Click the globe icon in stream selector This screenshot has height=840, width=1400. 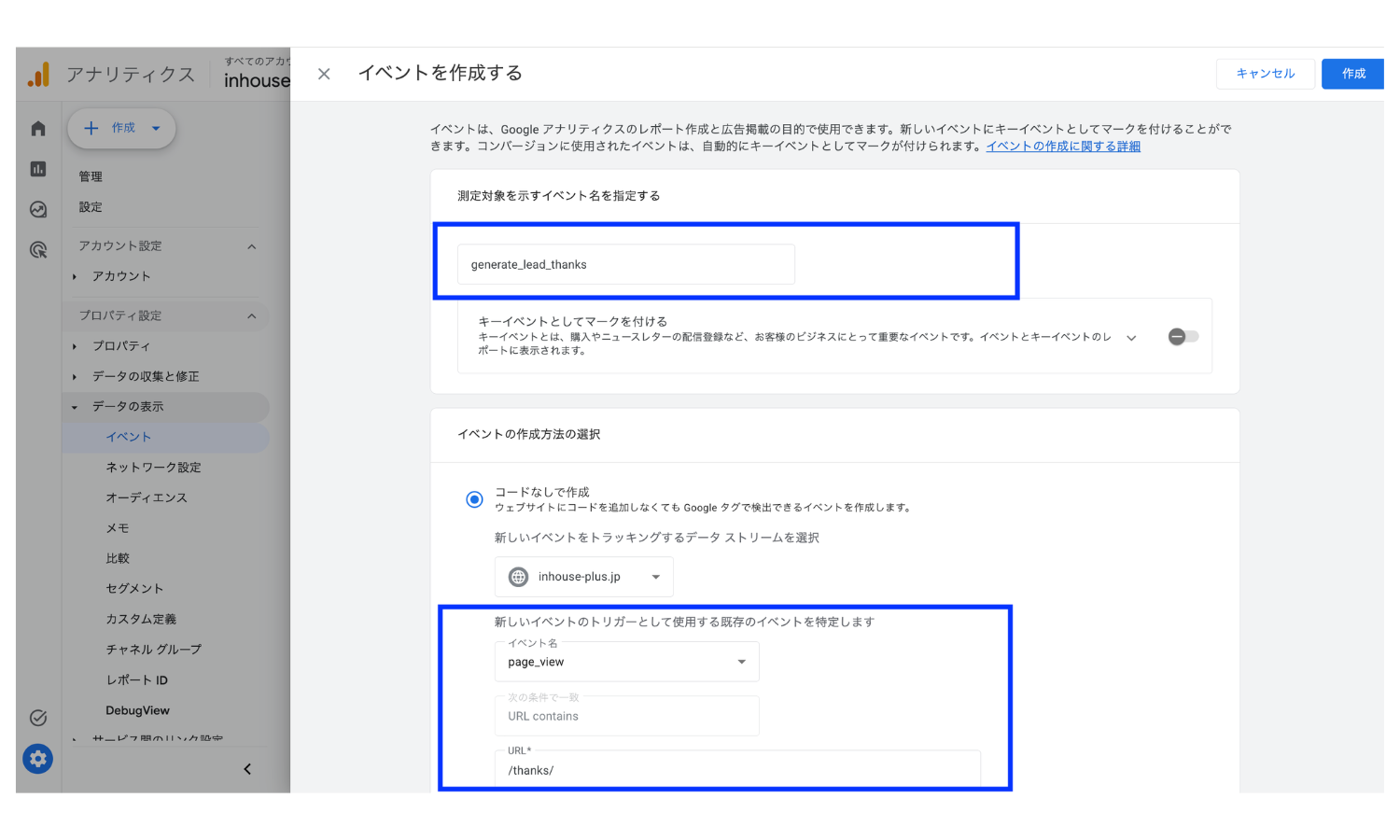tap(519, 577)
